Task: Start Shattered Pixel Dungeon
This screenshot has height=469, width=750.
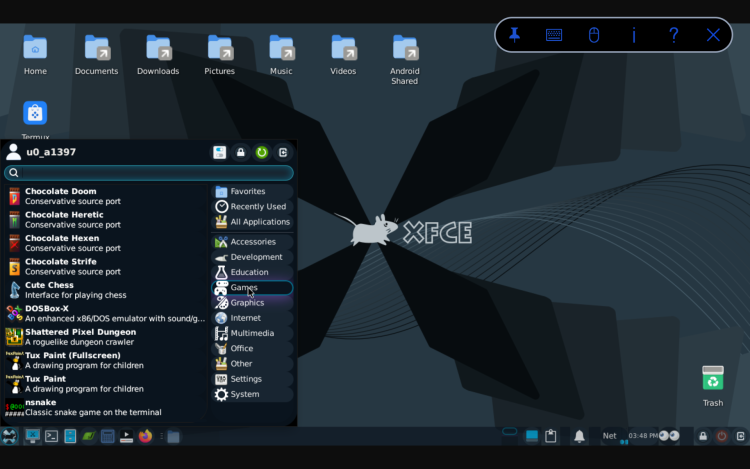Action: click(106, 337)
